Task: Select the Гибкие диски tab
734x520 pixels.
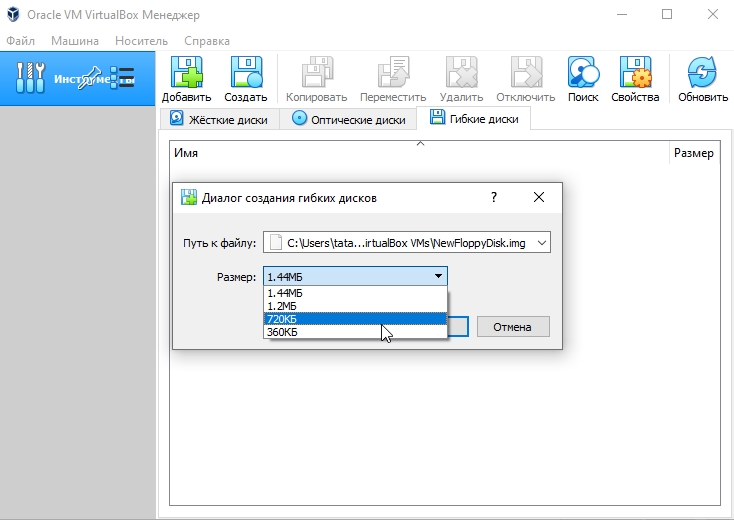Action: (x=474, y=118)
